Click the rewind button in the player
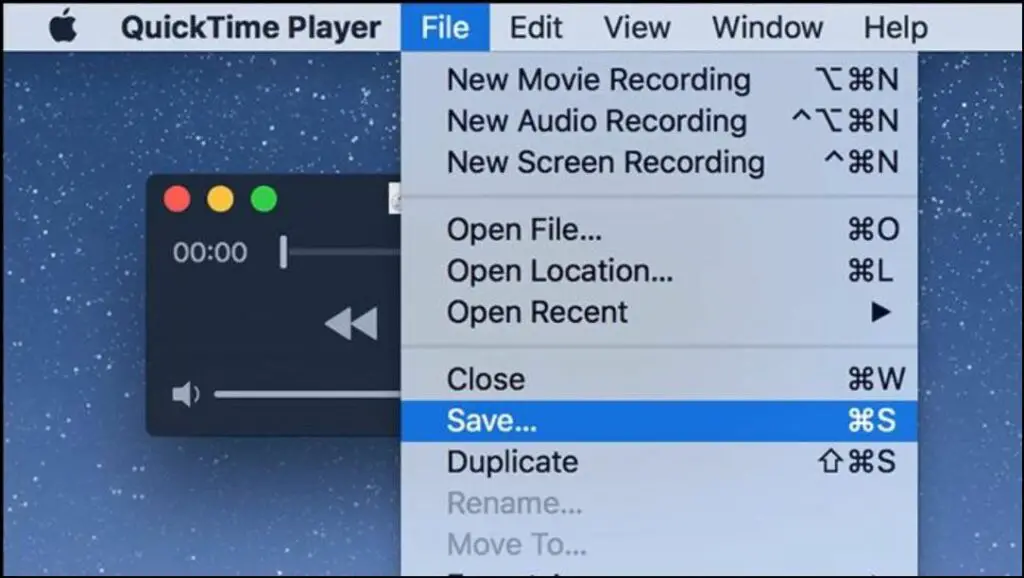Image resolution: width=1024 pixels, height=578 pixels. 351,323
